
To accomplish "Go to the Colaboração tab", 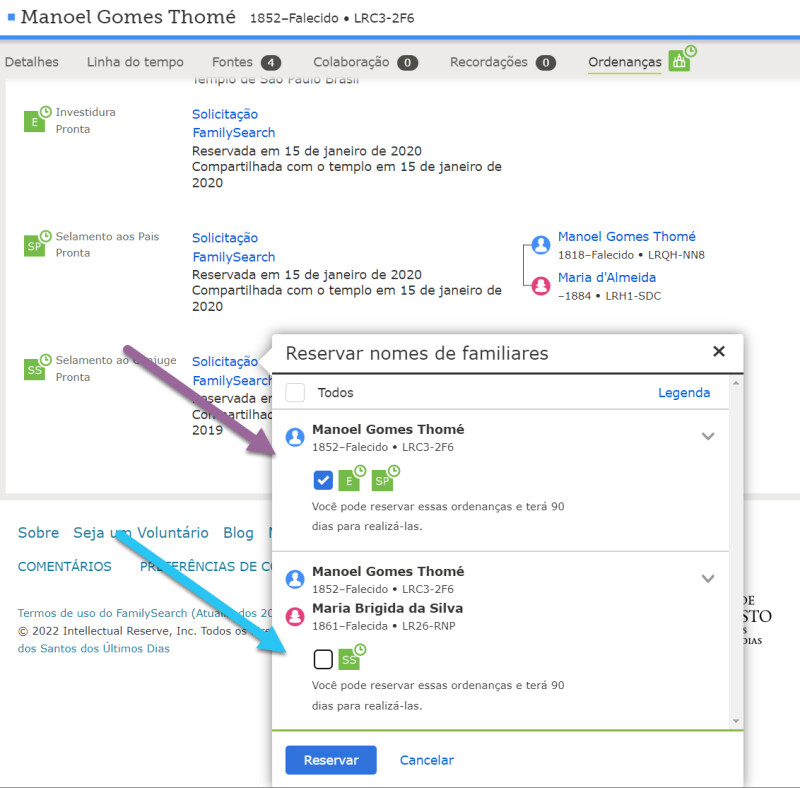I will pos(351,62).
